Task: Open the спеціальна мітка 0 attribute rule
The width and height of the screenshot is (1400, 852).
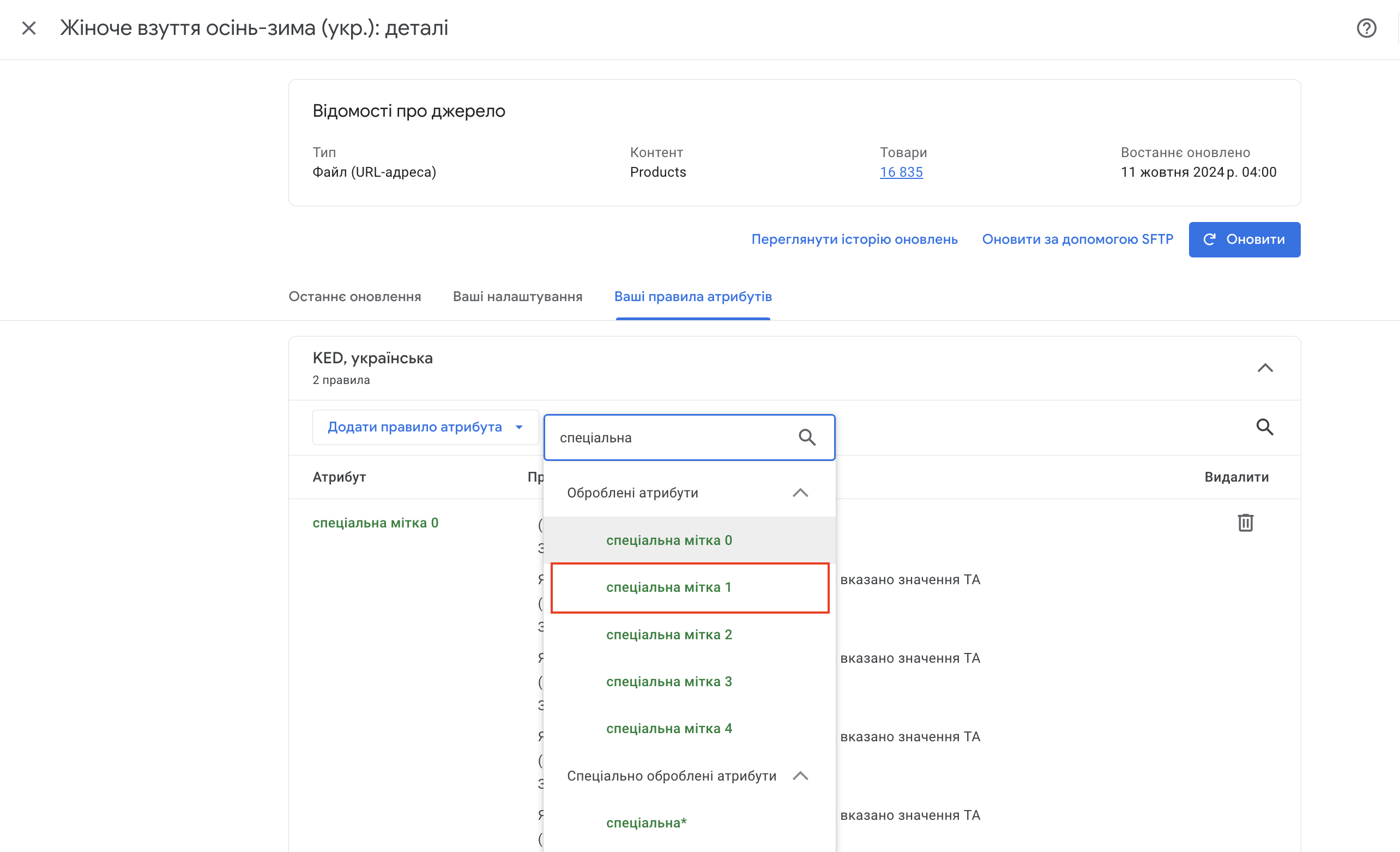Action: [375, 523]
